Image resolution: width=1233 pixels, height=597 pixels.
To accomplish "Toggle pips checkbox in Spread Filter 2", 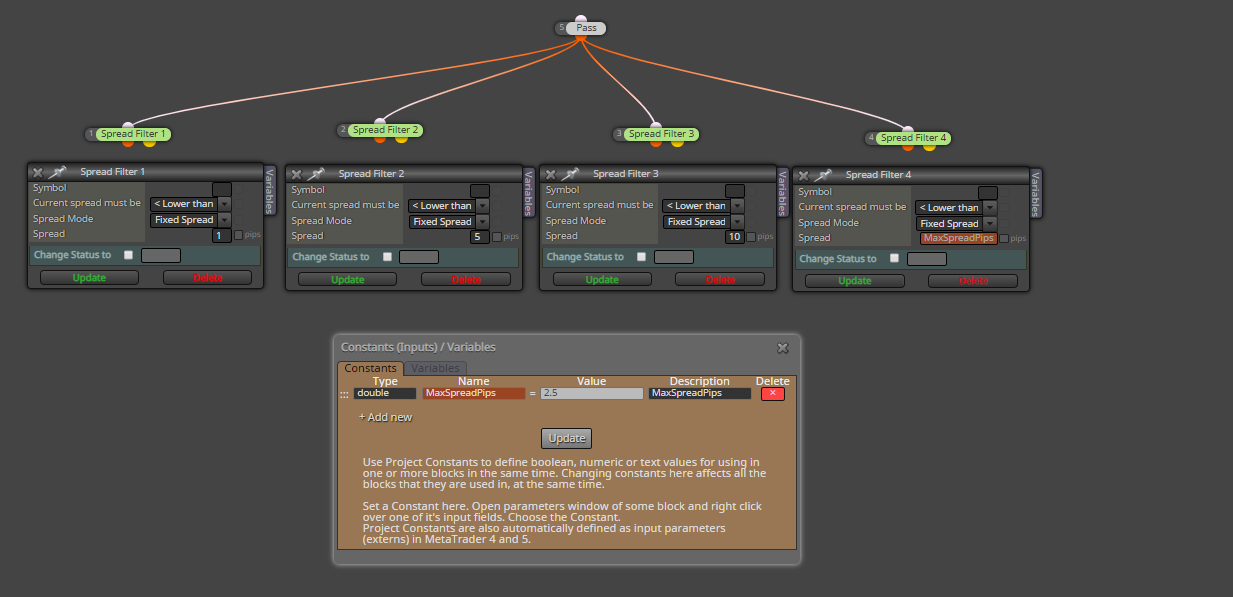I will click(496, 237).
